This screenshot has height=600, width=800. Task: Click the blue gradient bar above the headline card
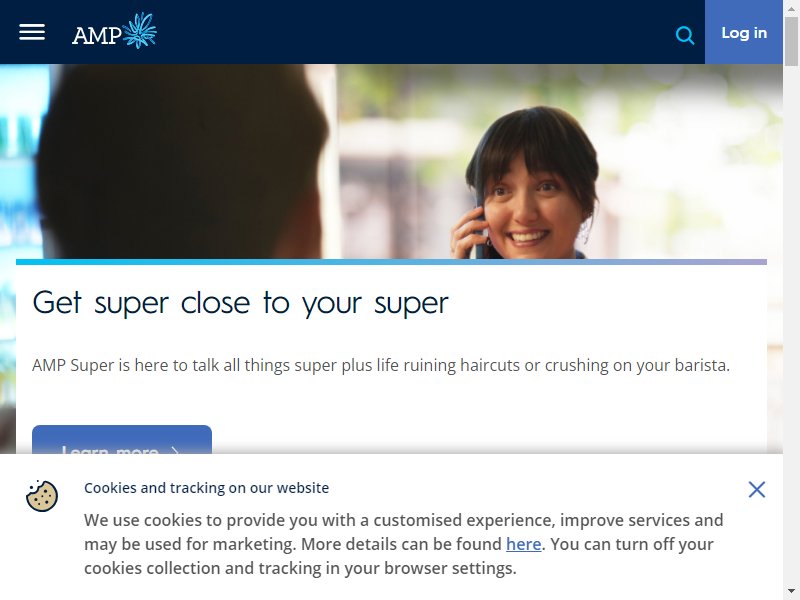tap(391, 262)
